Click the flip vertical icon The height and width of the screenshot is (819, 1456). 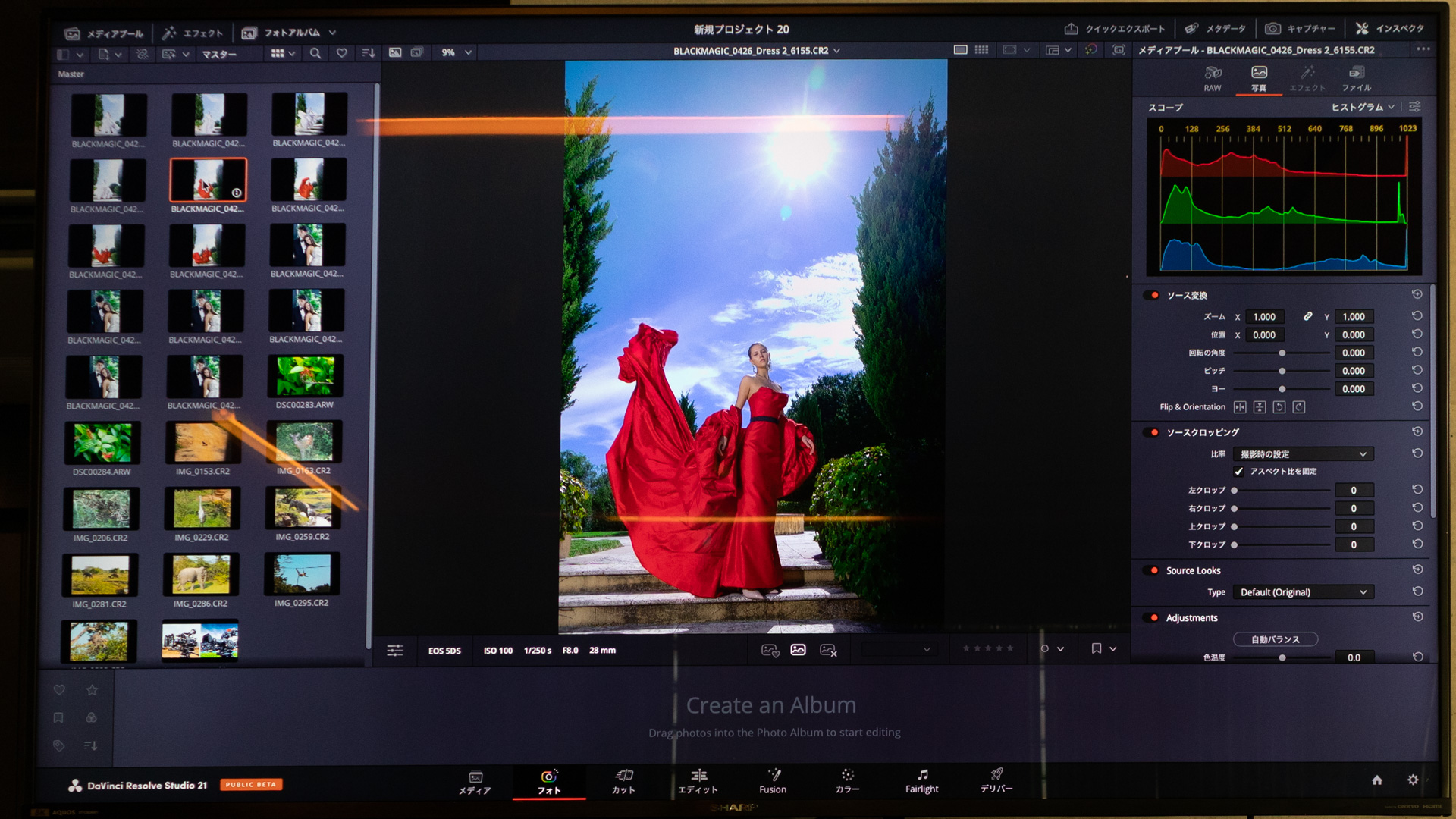1260,407
